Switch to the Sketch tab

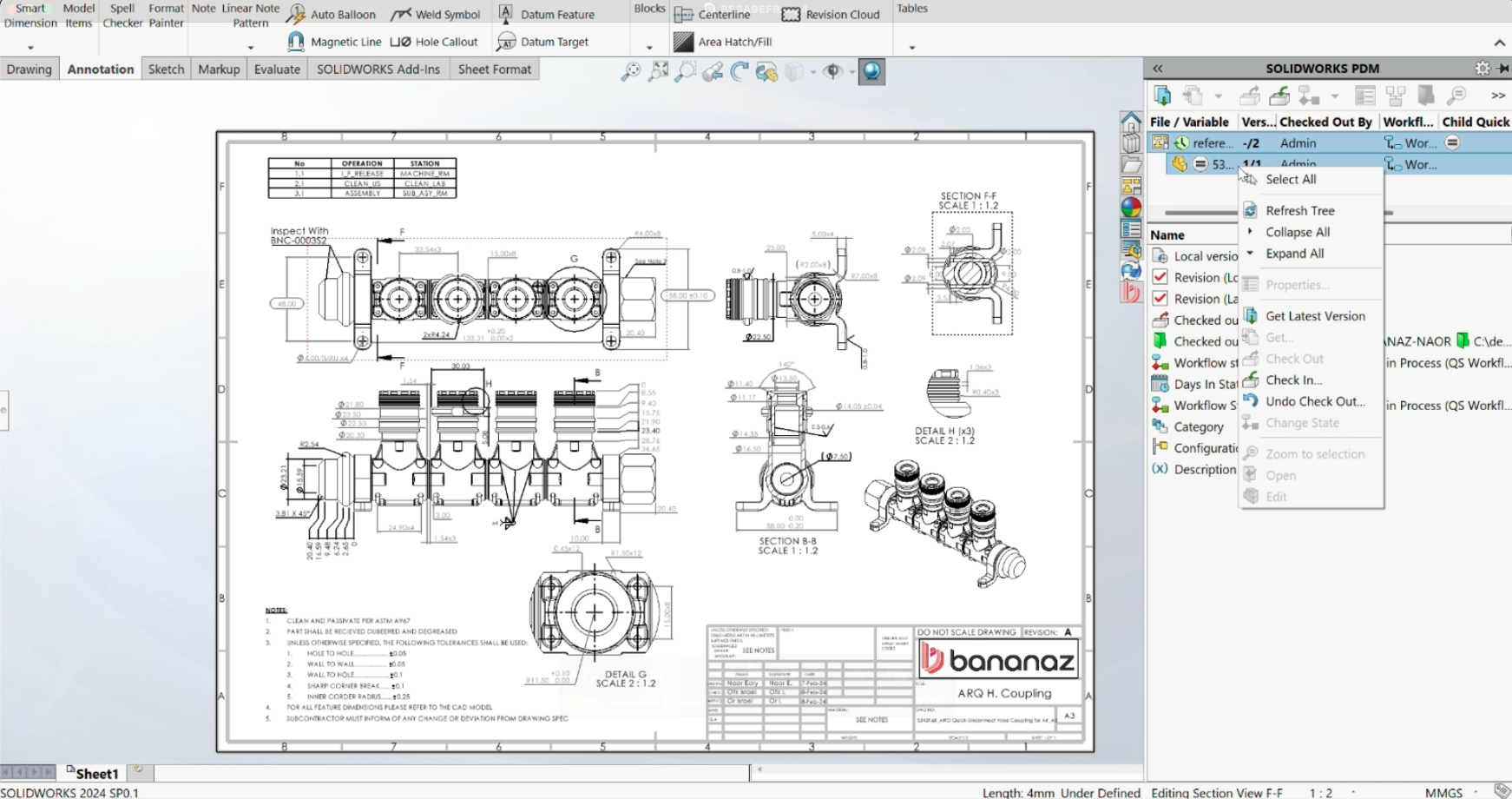(x=166, y=69)
